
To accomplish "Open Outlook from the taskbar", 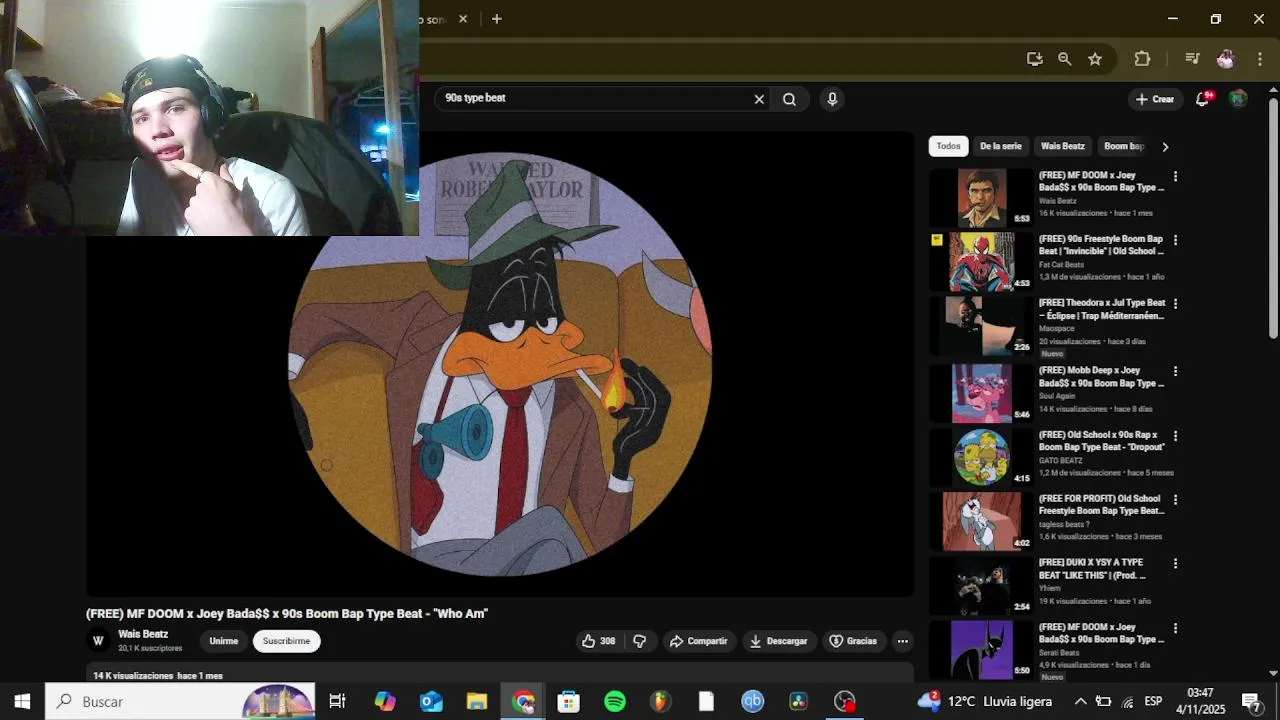I will 431,701.
